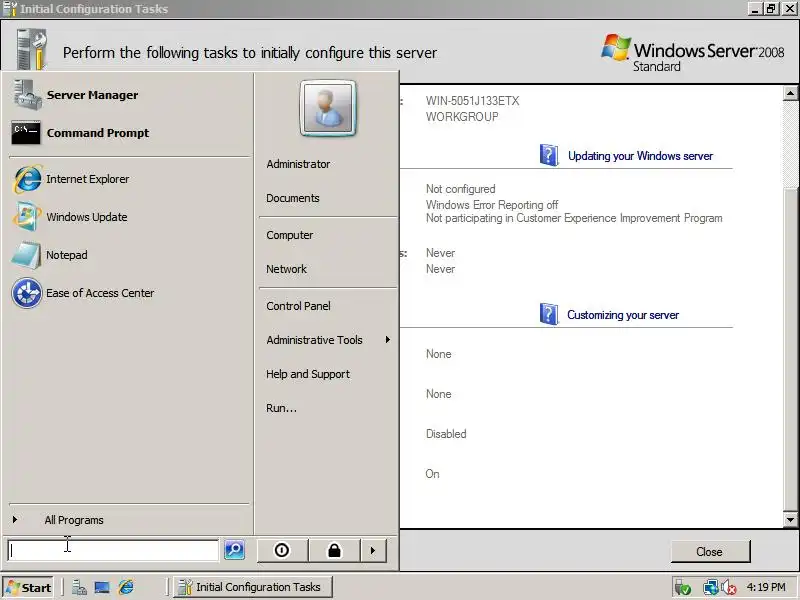Click Windows Error Reporting off text

pyautogui.click(x=492, y=205)
